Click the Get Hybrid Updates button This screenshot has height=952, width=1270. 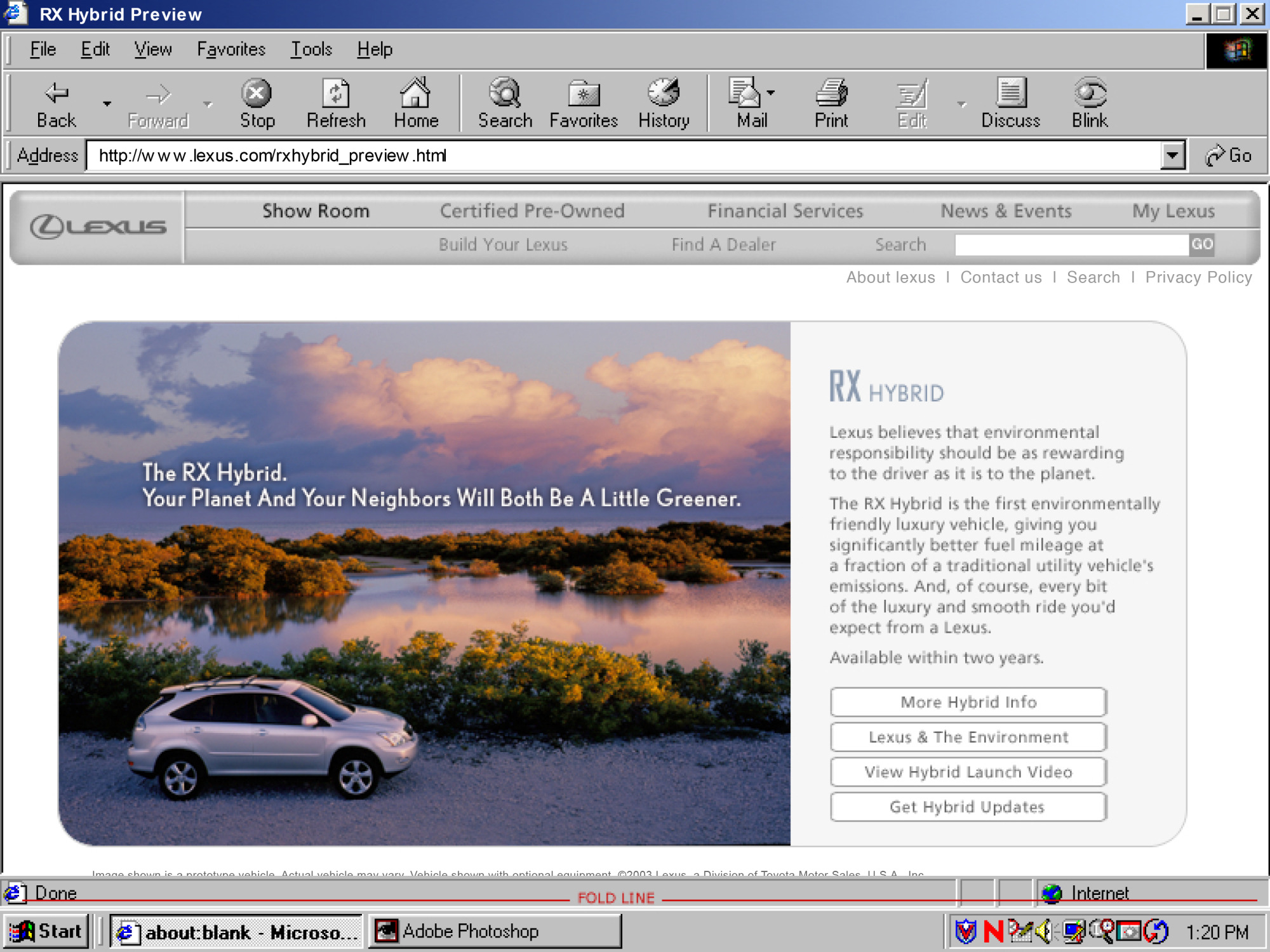click(968, 807)
